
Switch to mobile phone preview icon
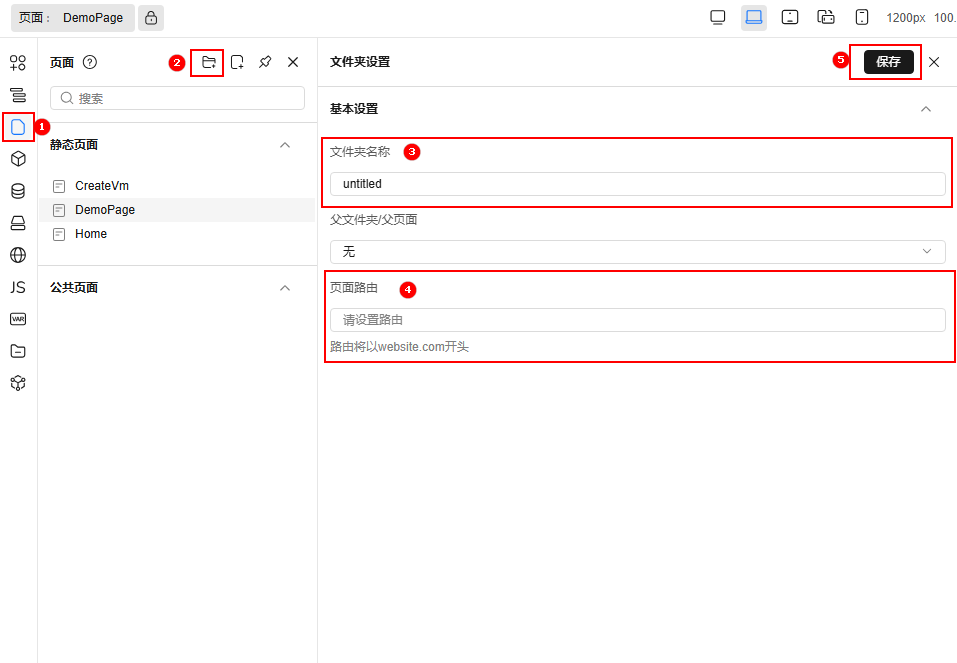click(x=861, y=17)
